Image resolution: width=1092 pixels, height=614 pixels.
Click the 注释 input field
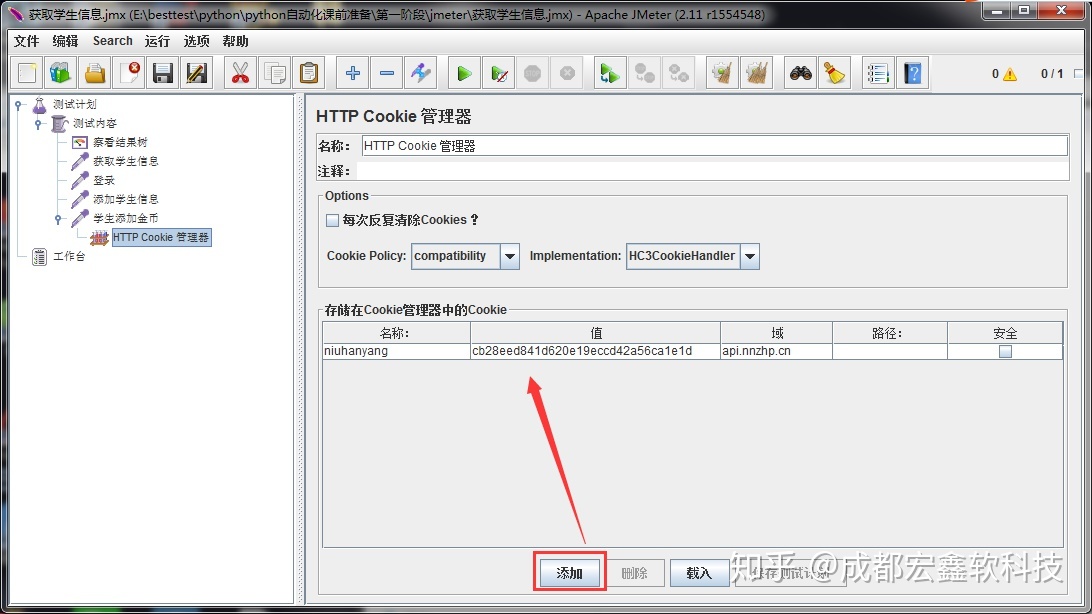click(712, 171)
